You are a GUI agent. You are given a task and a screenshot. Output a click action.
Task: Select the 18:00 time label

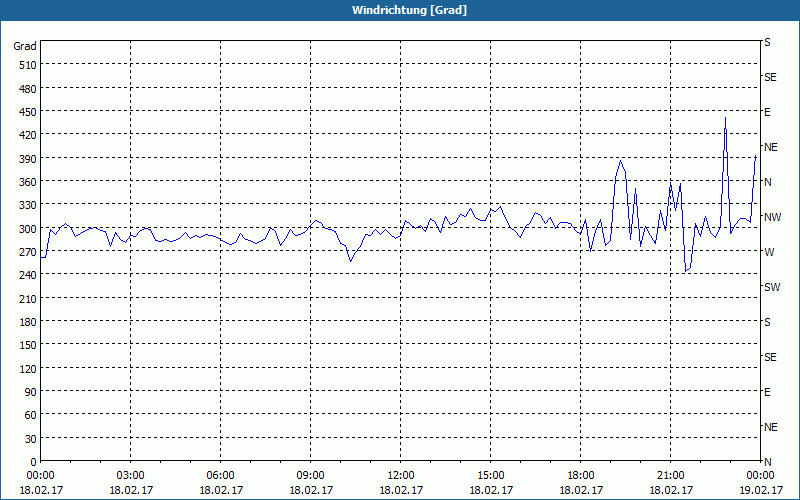click(581, 476)
